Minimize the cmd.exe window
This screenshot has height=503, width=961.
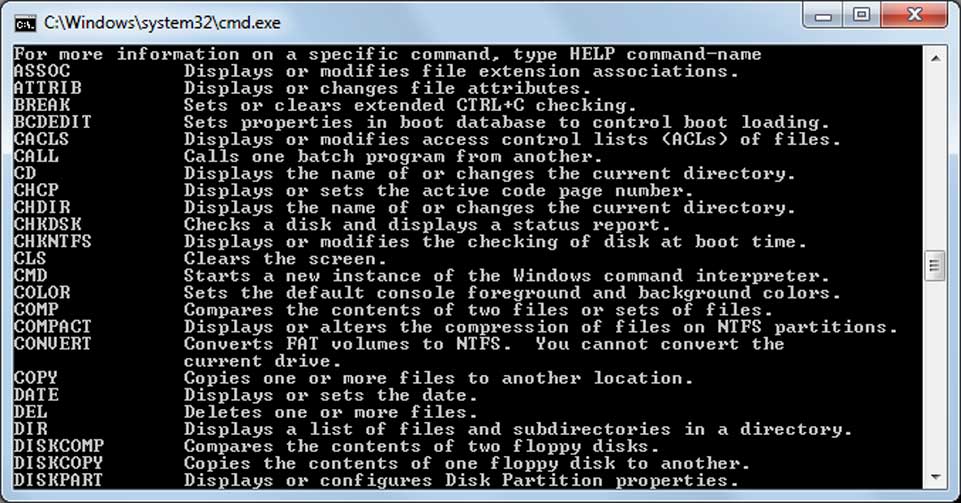(823, 15)
